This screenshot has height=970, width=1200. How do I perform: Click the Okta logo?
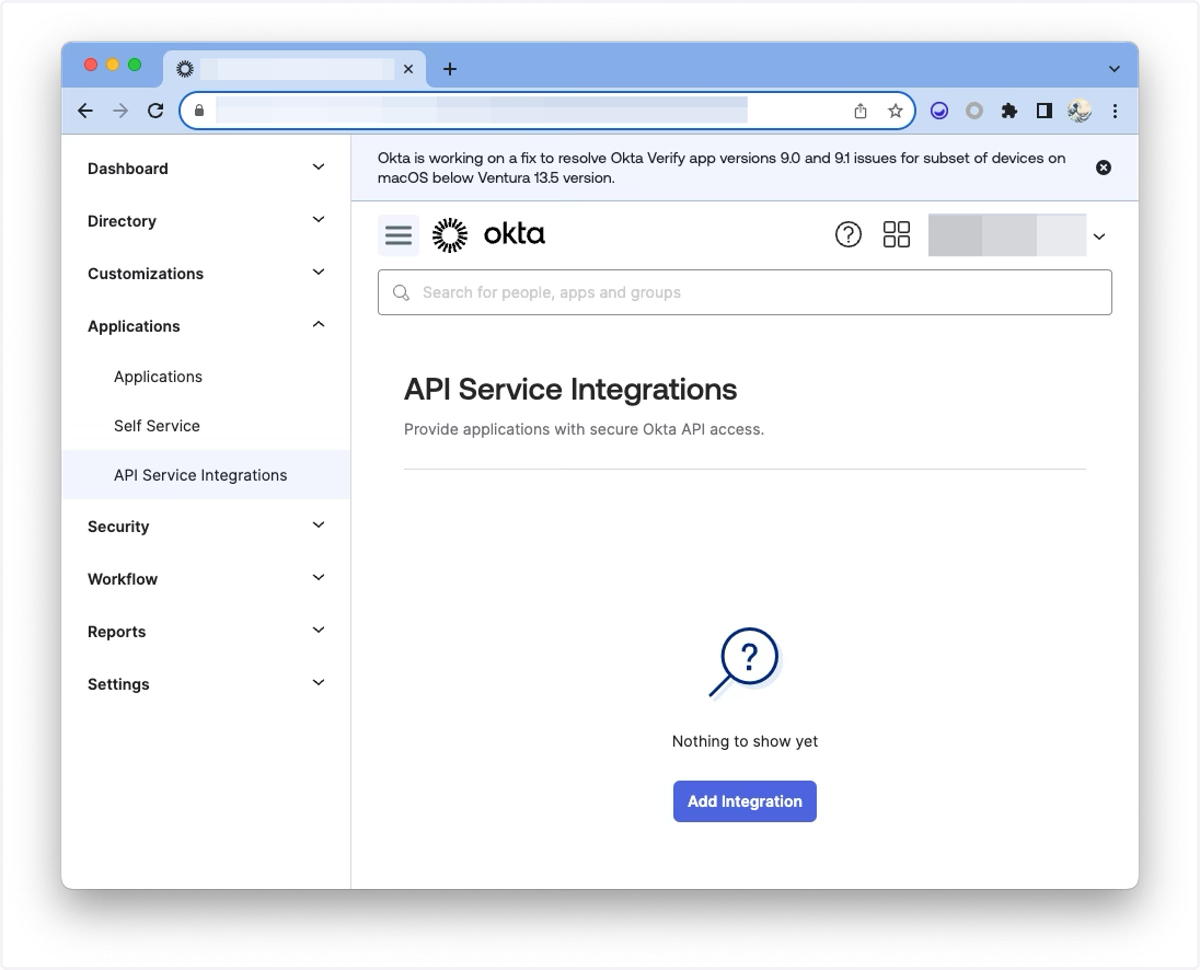pos(489,235)
